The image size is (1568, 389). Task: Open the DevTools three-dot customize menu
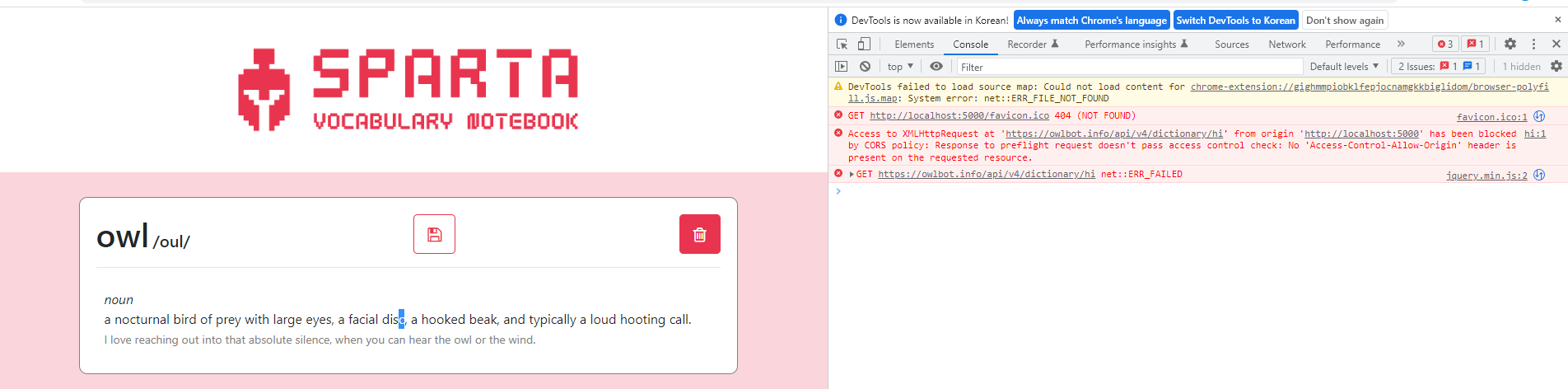[1533, 44]
